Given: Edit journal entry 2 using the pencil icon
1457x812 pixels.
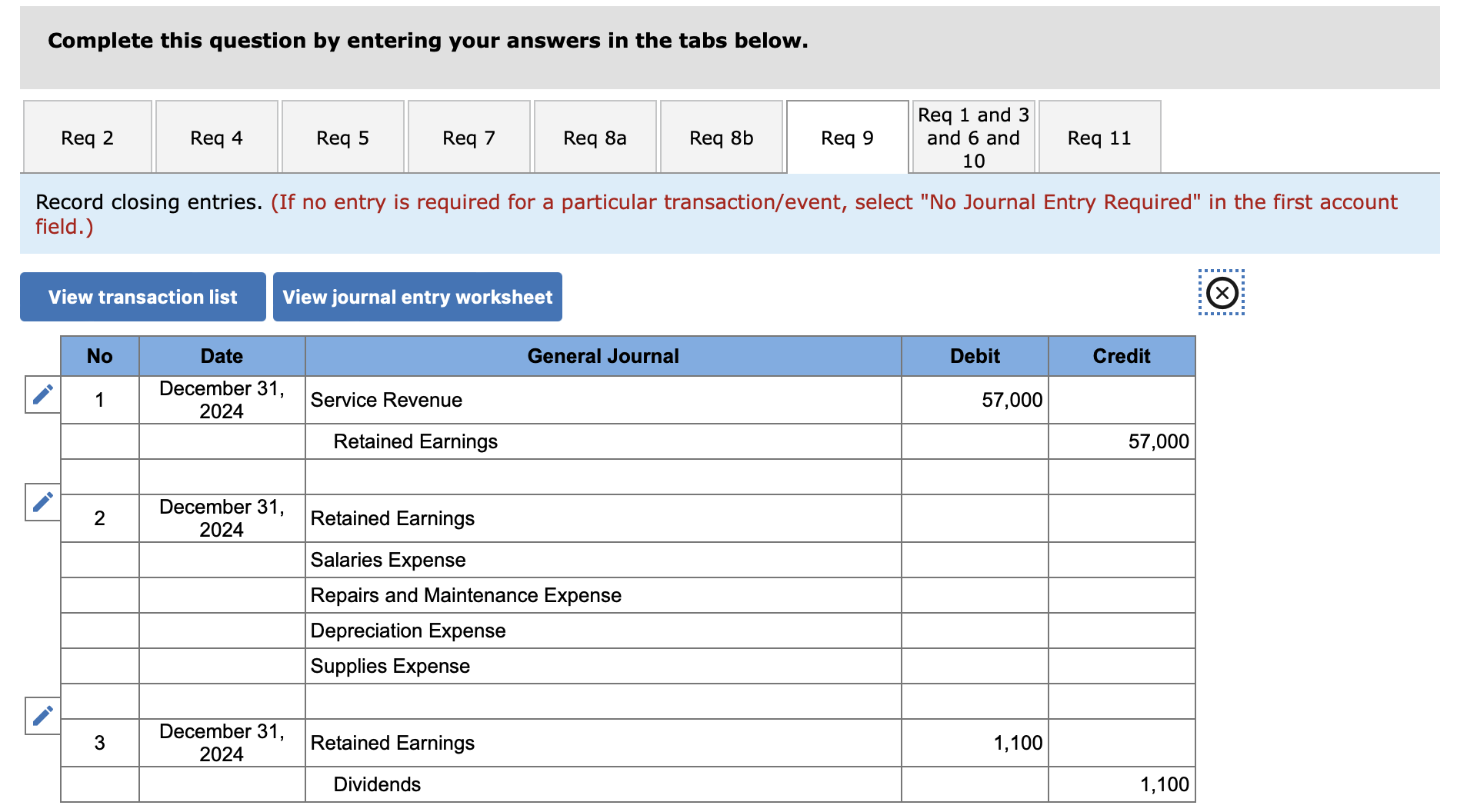Looking at the screenshot, I should pyautogui.click(x=42, y=503).
